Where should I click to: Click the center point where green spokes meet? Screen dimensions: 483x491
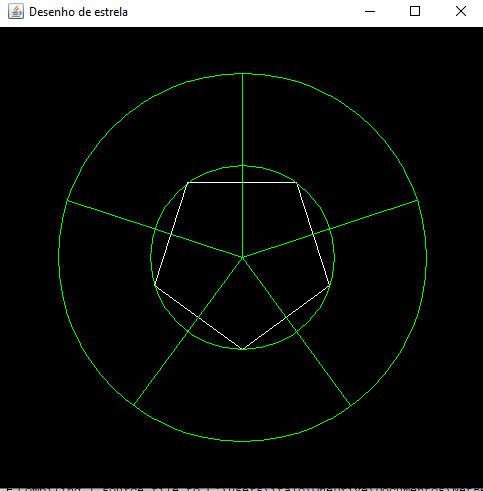tap(243, 257)
